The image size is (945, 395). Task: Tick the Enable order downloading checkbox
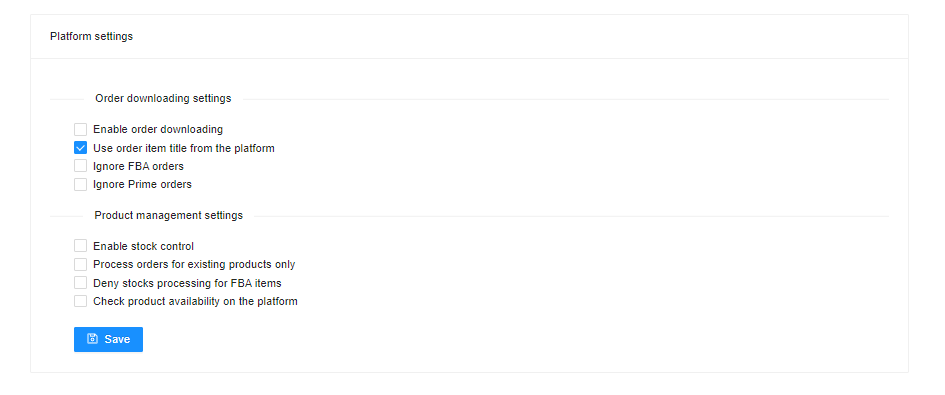(80, 129)
